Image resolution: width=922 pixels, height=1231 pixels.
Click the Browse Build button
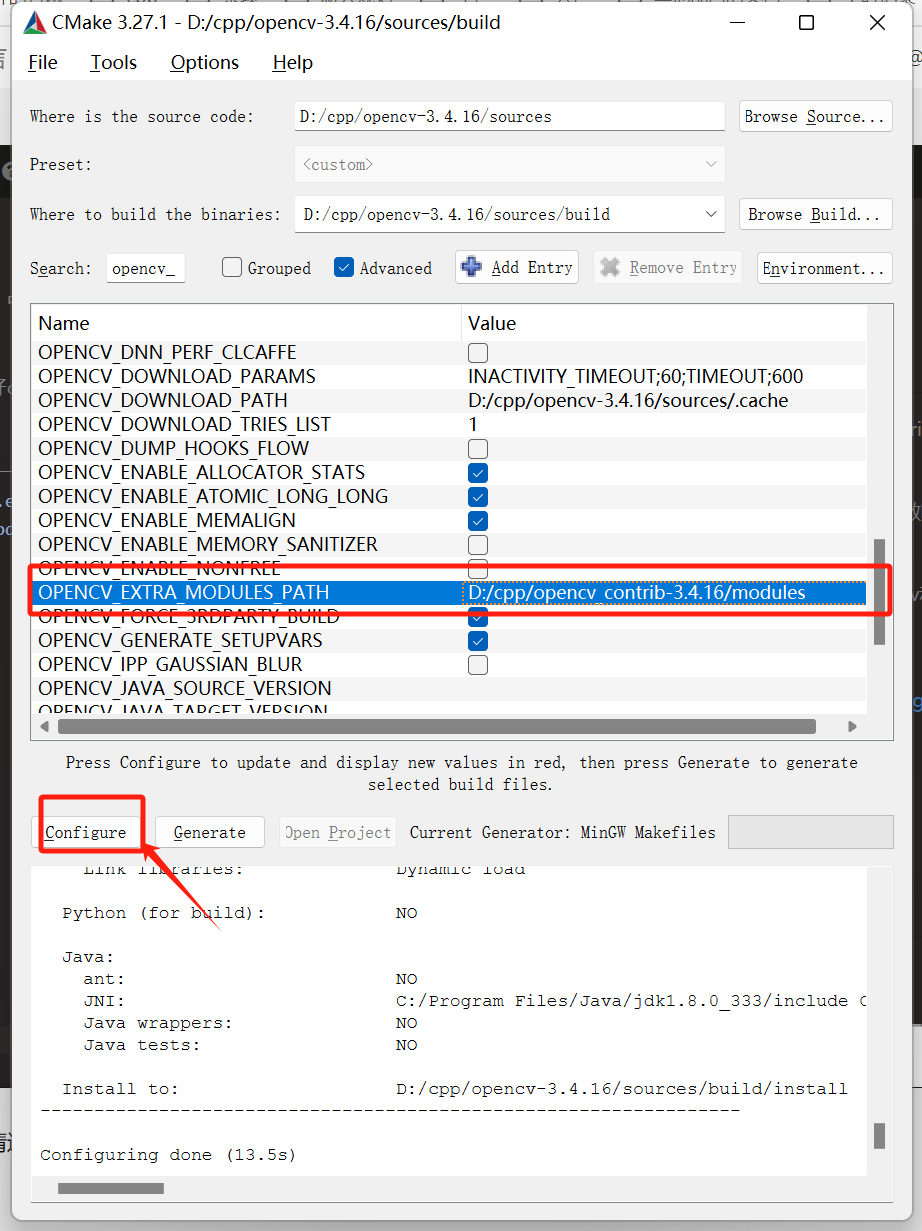(815, 214)
